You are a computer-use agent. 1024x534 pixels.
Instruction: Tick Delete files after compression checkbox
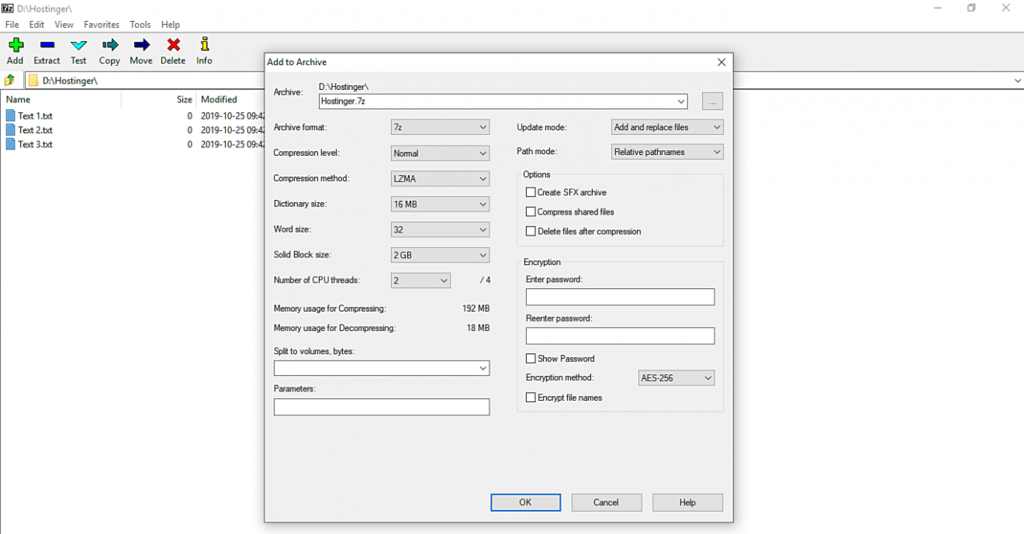pos(531,231)
